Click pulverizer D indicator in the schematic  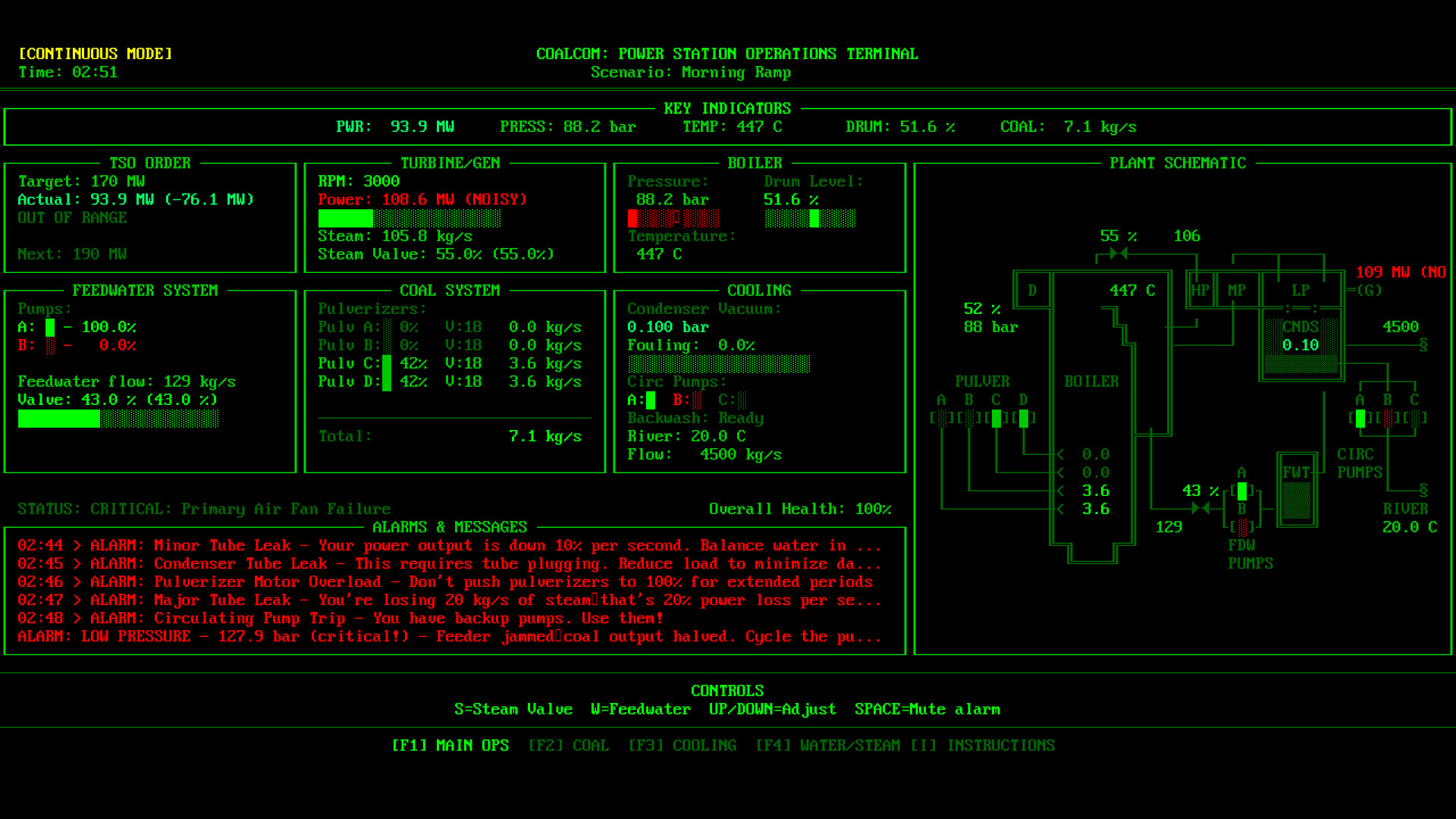(1024, 416)
